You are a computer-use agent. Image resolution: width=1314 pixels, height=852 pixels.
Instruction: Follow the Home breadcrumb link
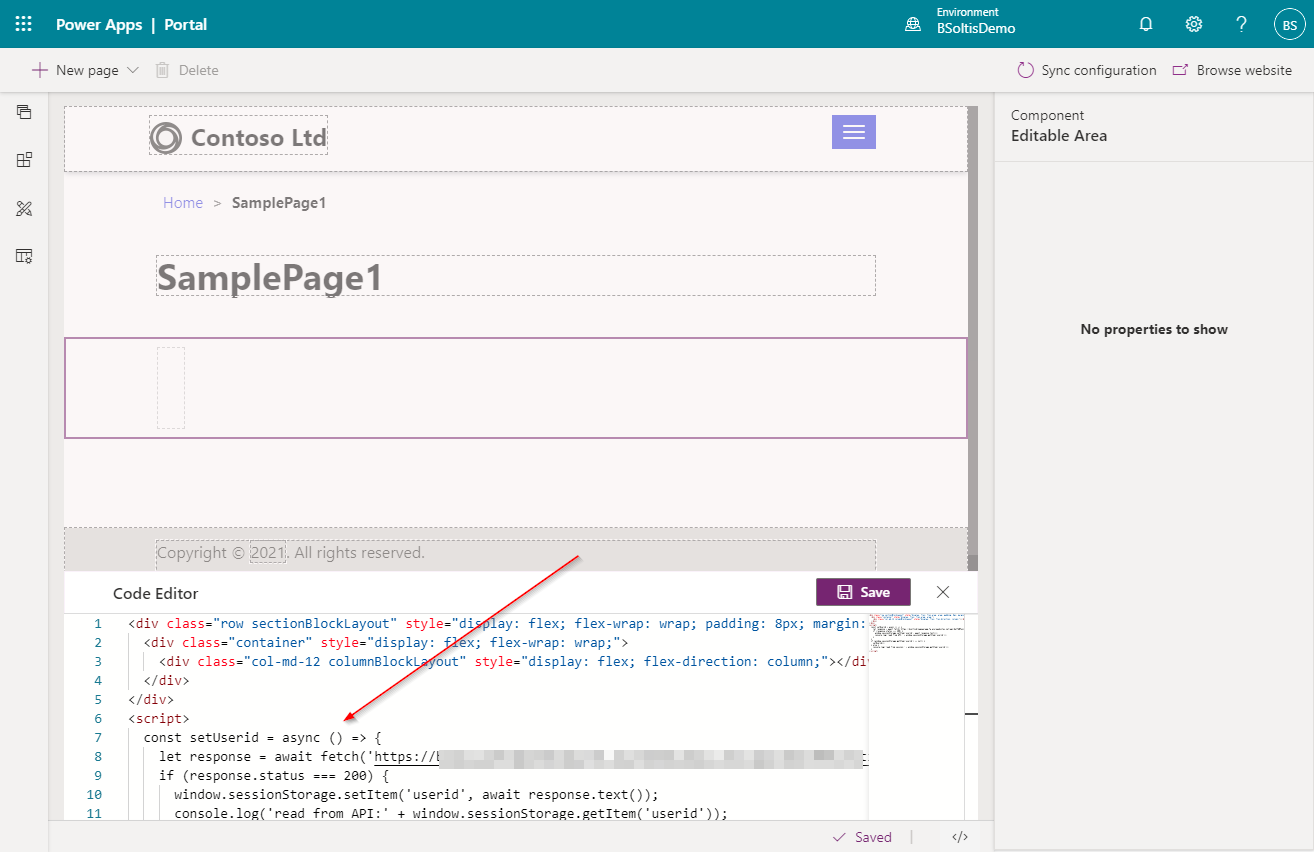tap(183, 203)
